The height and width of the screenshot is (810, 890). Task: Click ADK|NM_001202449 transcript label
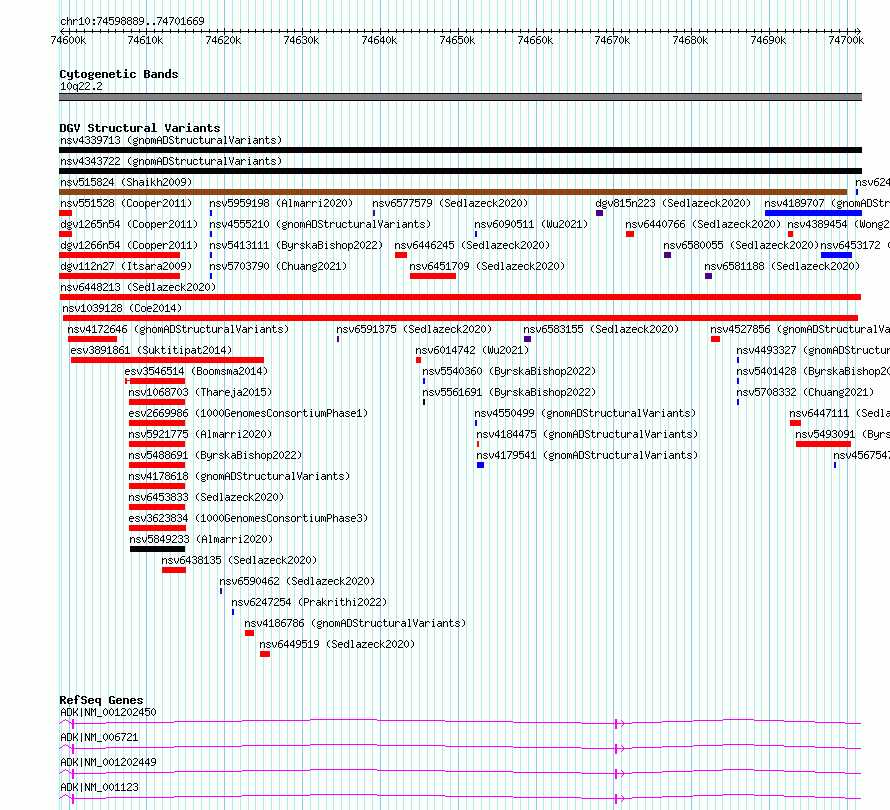point(108,762)
